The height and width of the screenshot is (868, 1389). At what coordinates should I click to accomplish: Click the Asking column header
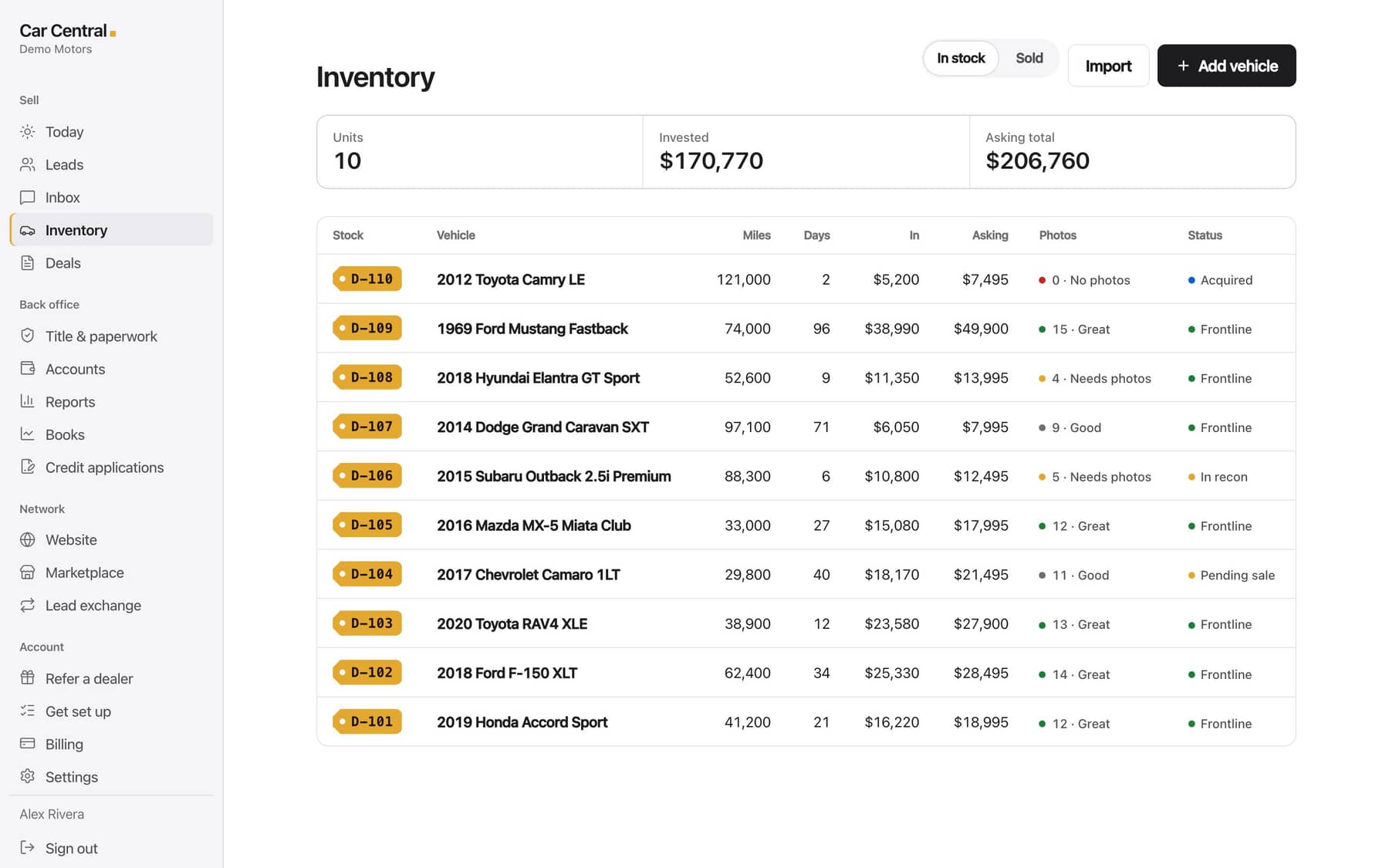[990, 235]
